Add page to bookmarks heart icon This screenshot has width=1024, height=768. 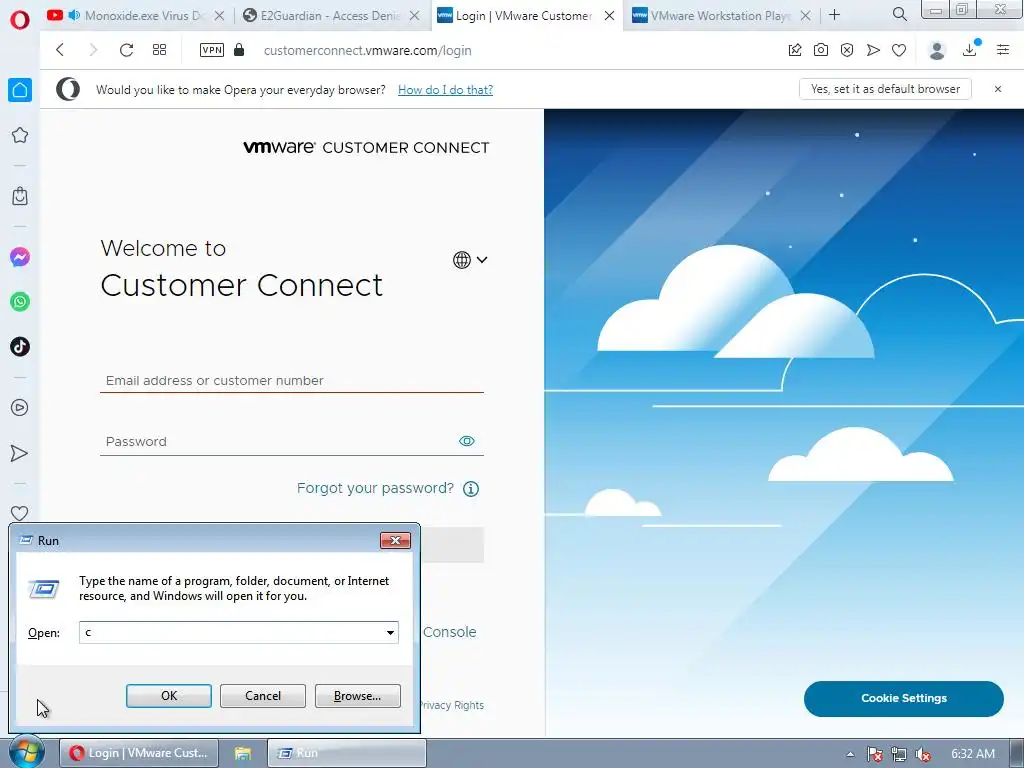899,50
